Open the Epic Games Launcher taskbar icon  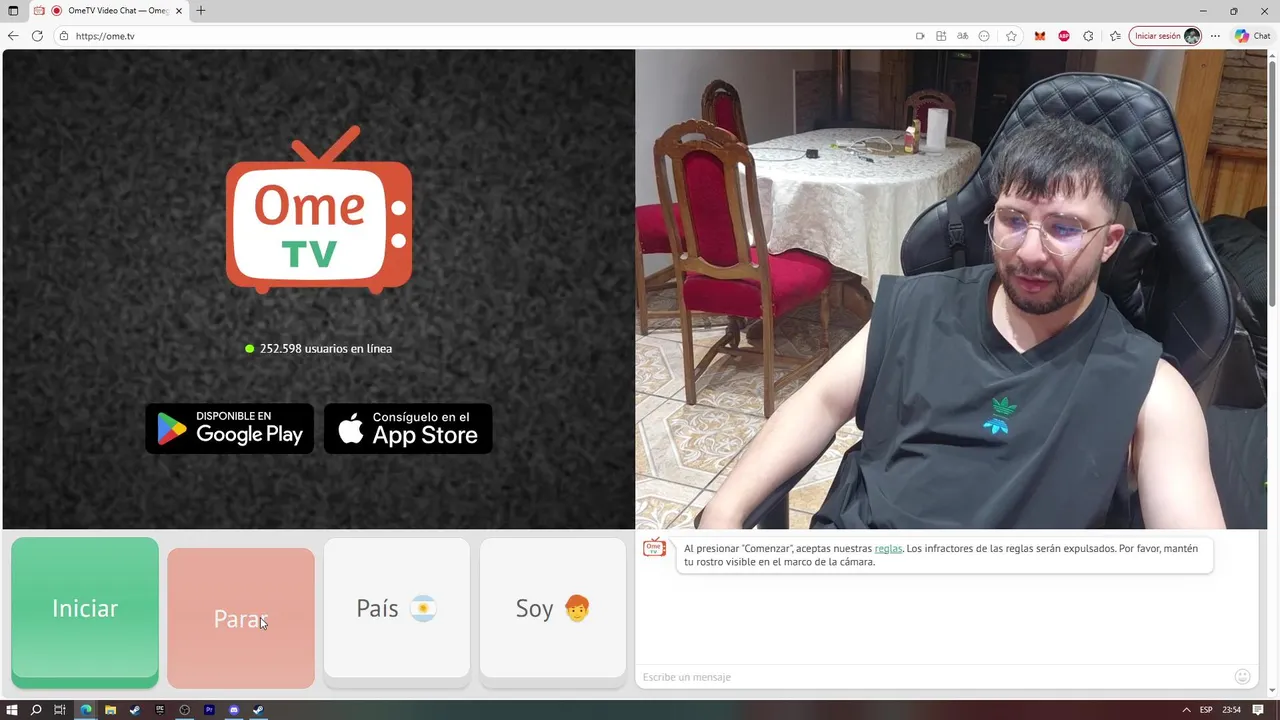coord(160,710)
